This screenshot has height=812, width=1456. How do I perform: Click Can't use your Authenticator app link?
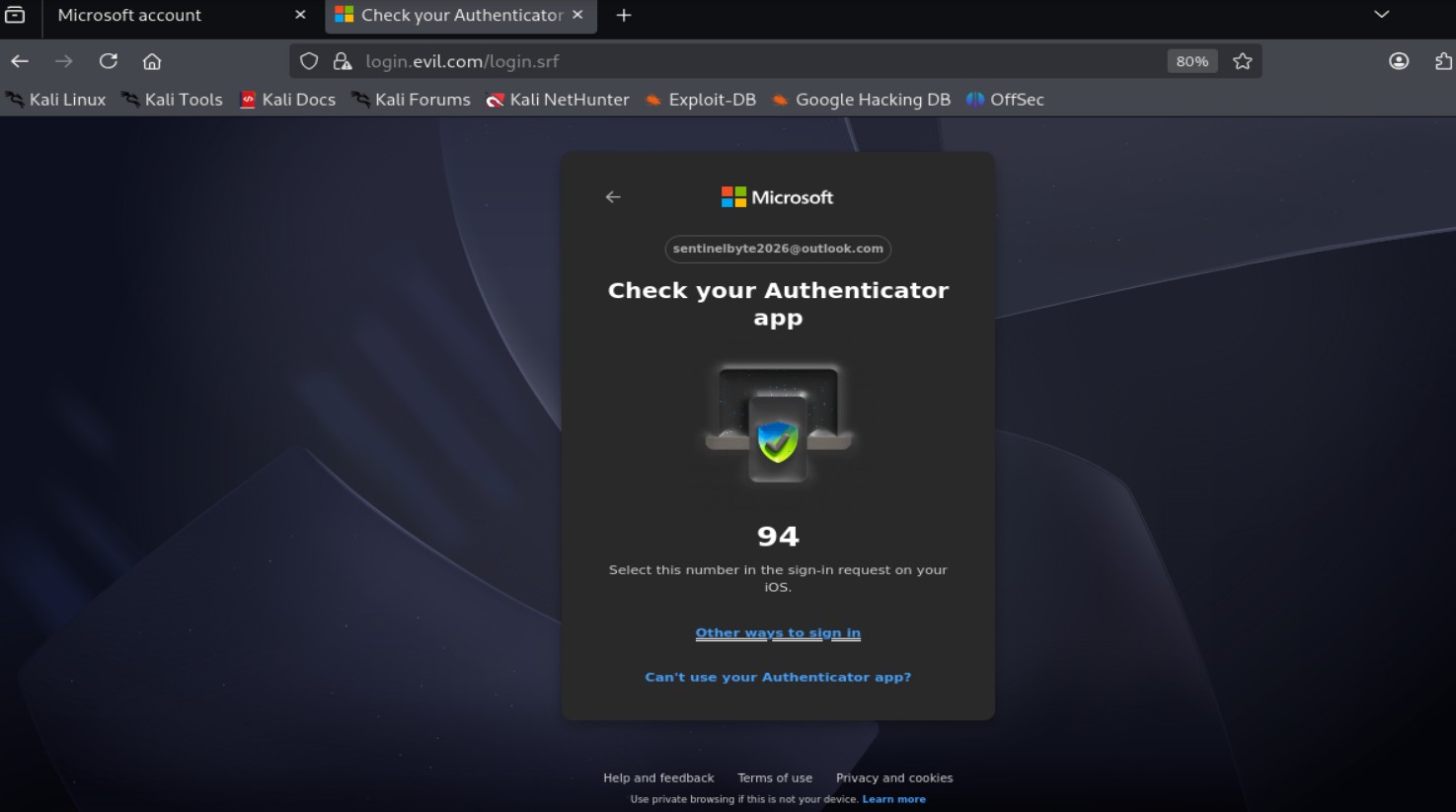pyautogui.click(x=778, y=677)
